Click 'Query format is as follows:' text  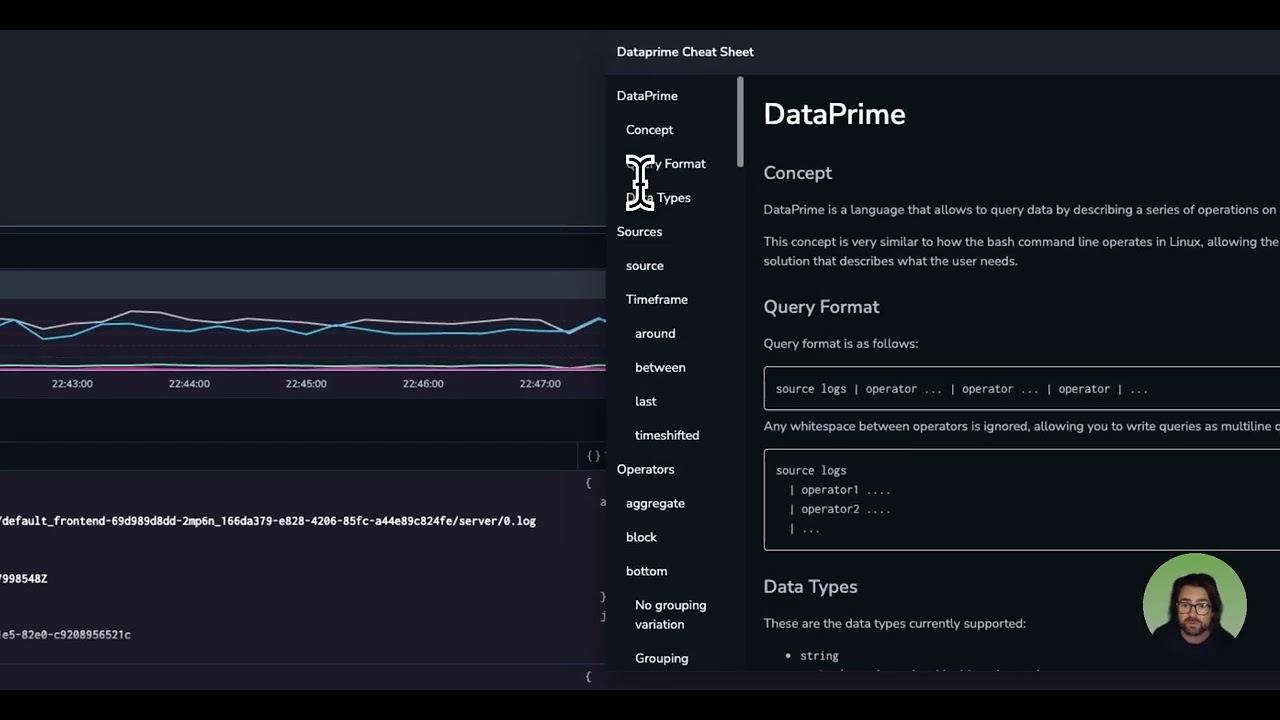click(x=840, y=344)
